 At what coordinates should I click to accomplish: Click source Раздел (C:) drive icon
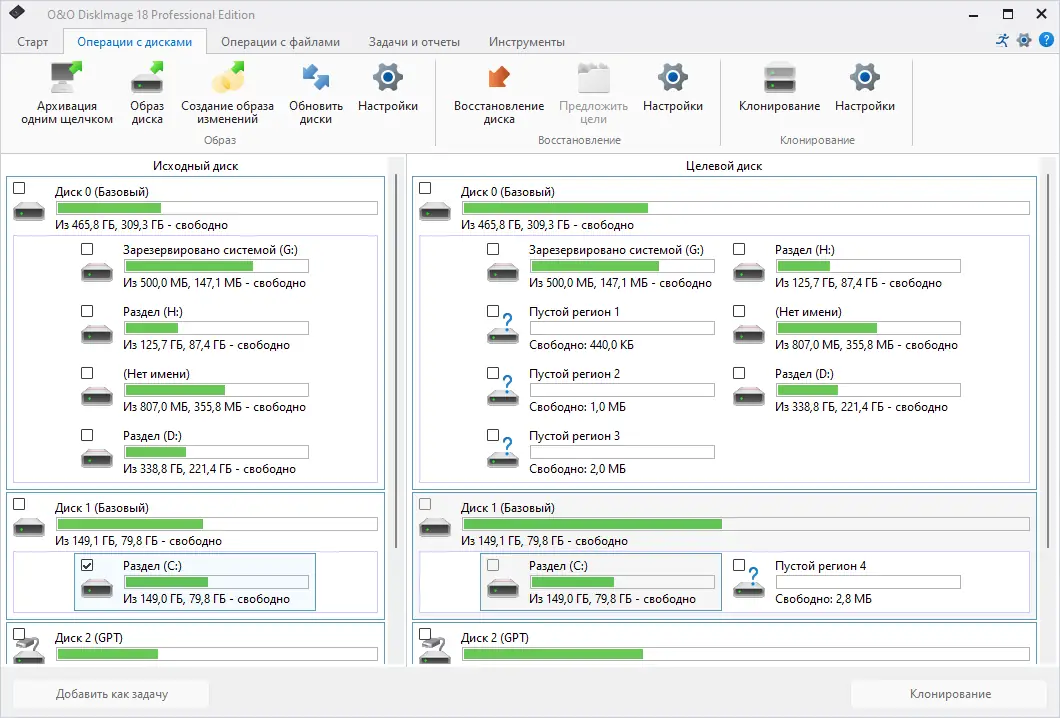click(97, 589)
